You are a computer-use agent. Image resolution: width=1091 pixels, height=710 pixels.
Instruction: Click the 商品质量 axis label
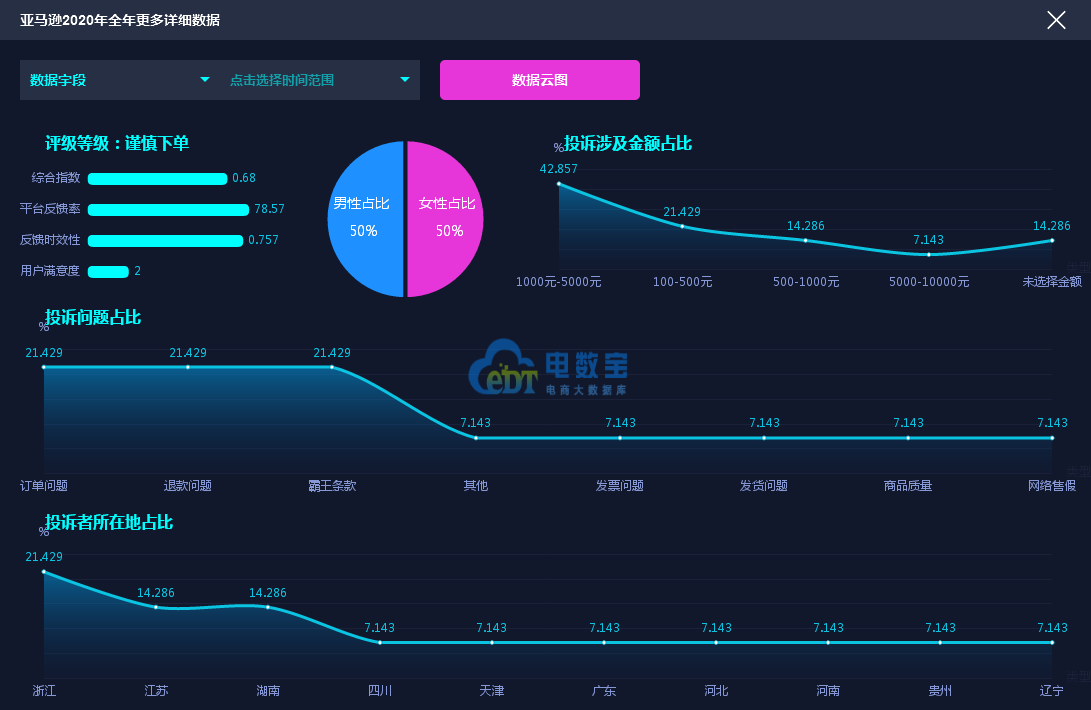908,486
